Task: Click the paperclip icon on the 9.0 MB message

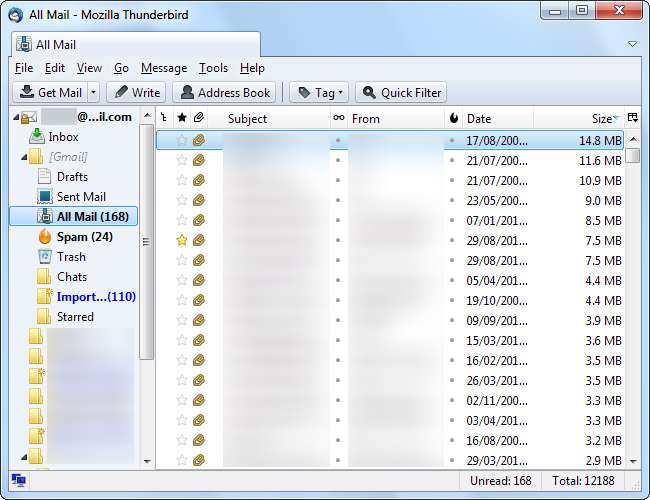Action: tap(199, 200)
